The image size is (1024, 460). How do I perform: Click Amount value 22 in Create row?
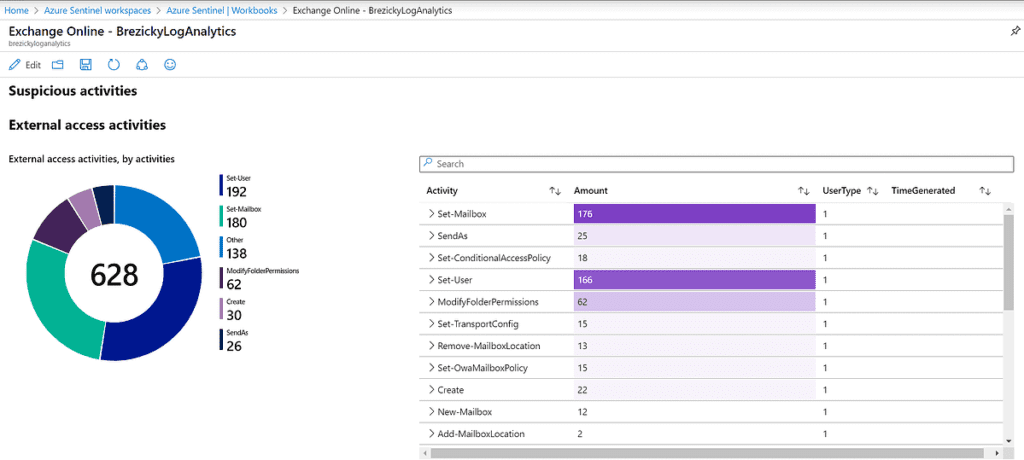point(583,389)
